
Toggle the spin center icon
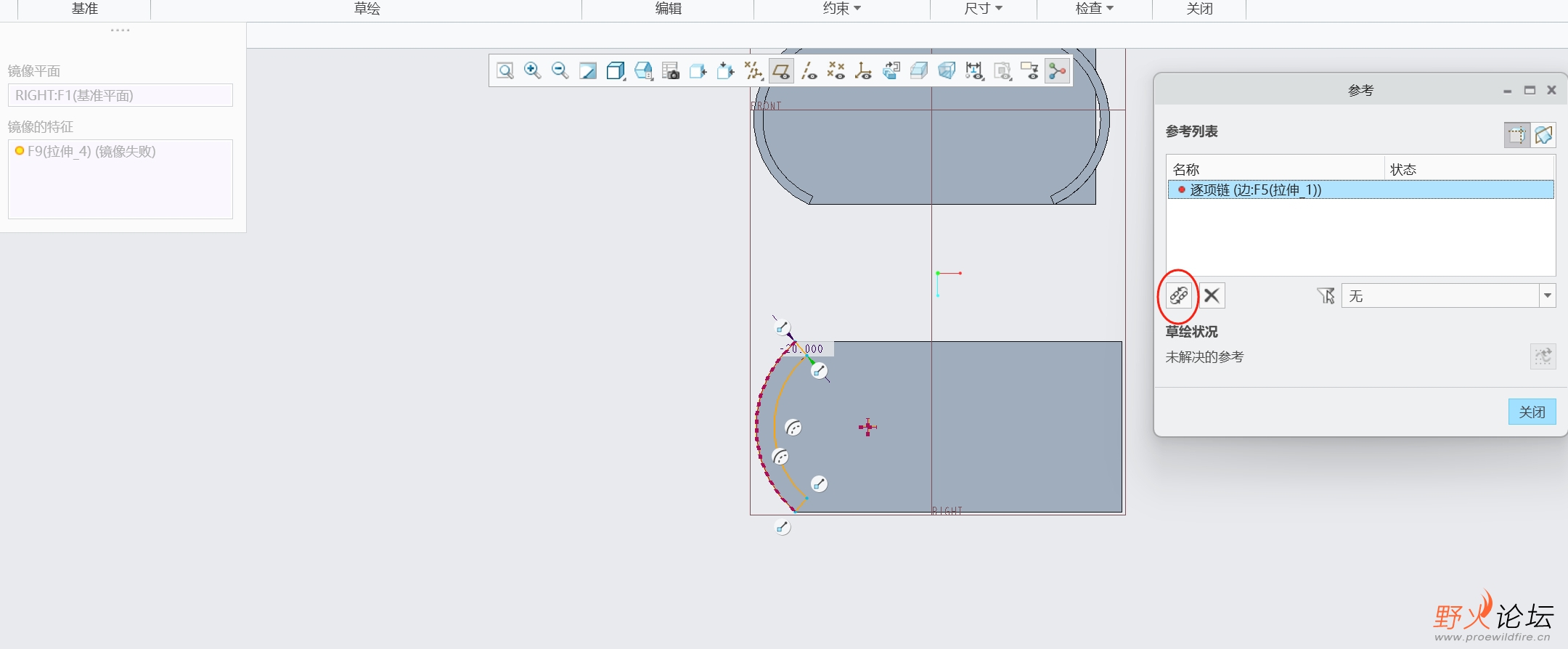click(x=1058, y=70)
